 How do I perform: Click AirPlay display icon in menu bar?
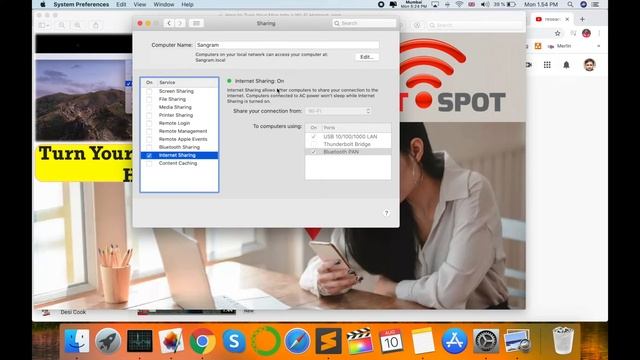coord(435,4)
